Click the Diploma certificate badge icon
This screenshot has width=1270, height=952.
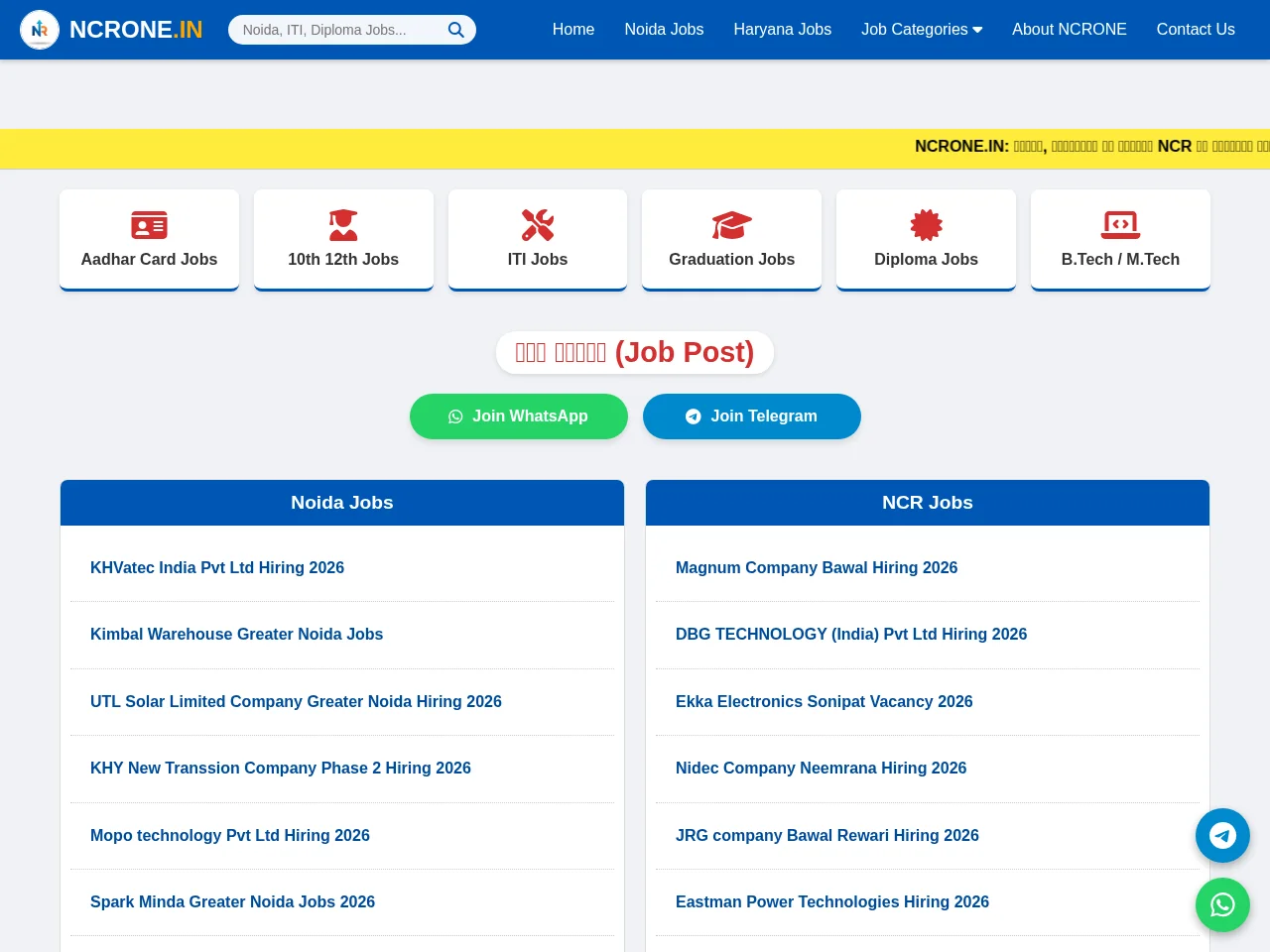click(x=927, y=225)
